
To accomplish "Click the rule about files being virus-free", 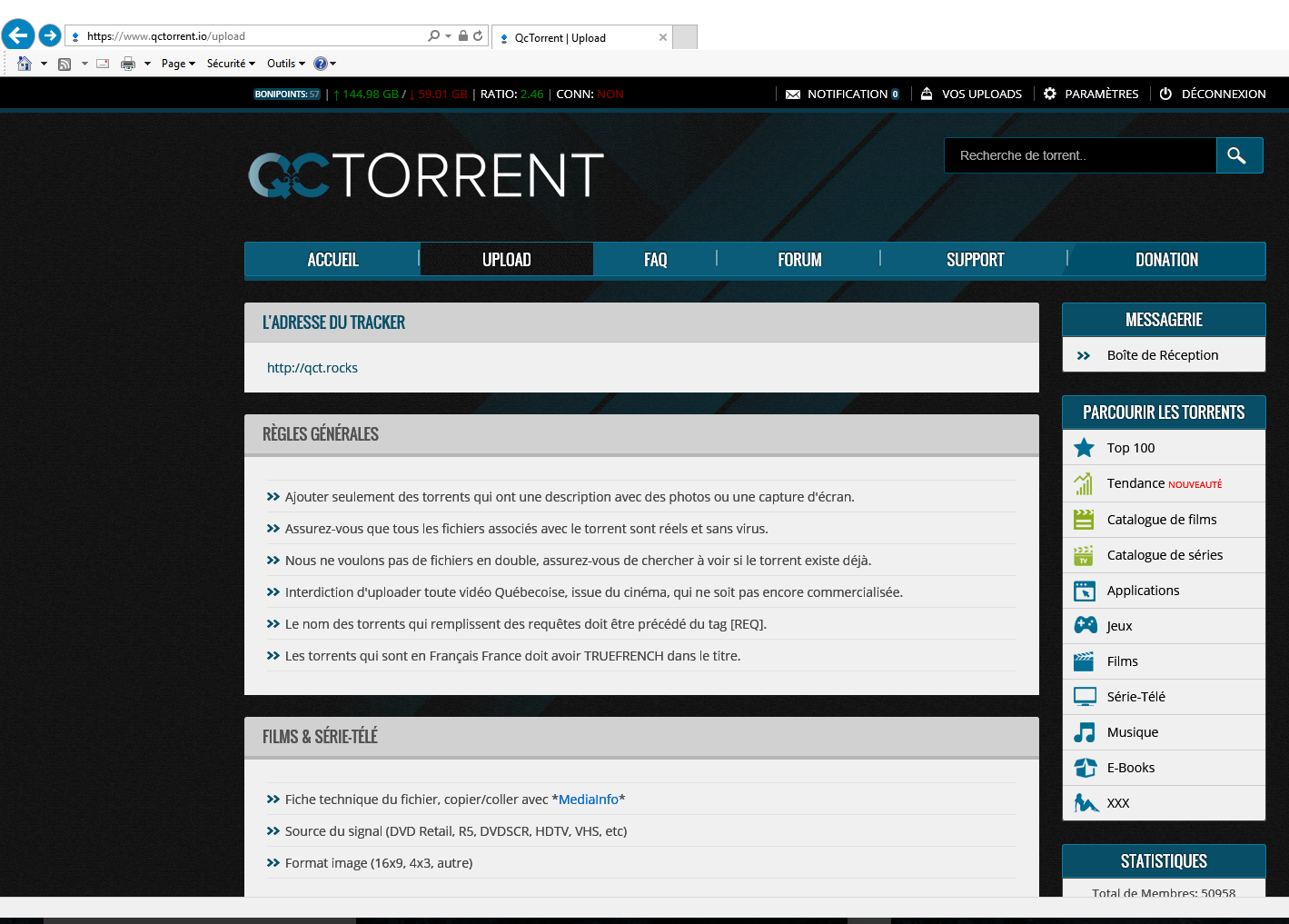I will click(527, 529).
